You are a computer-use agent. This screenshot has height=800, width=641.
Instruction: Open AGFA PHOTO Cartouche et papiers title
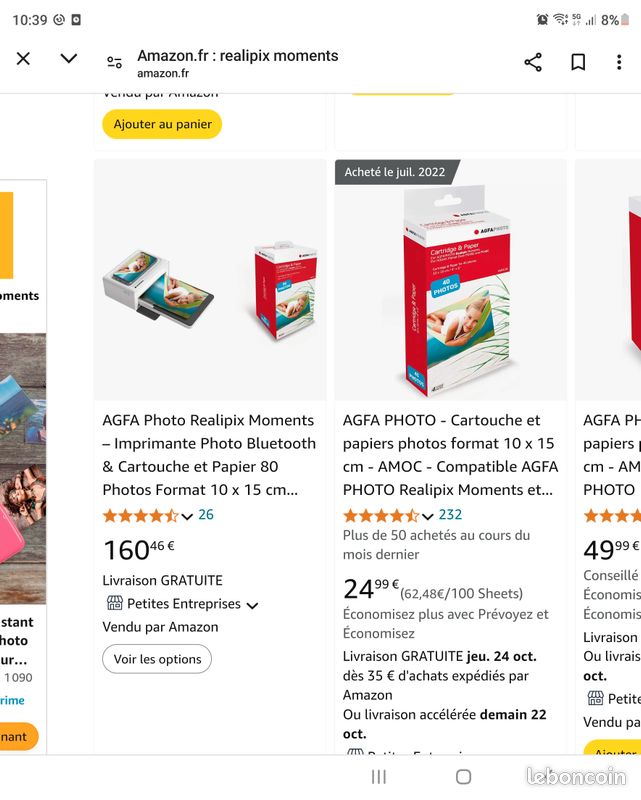pyautogui.click(x=451, y=455)
